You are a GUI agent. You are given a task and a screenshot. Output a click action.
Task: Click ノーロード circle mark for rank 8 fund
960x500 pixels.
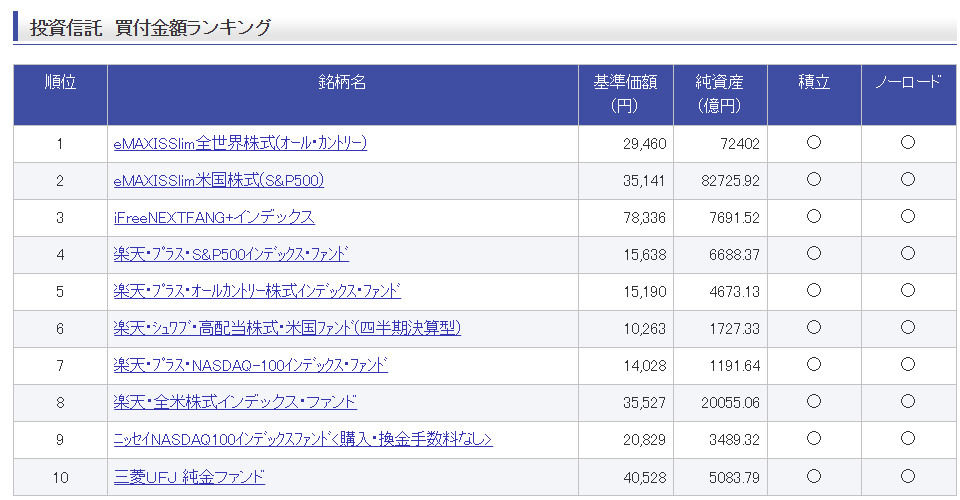(908, 401)
